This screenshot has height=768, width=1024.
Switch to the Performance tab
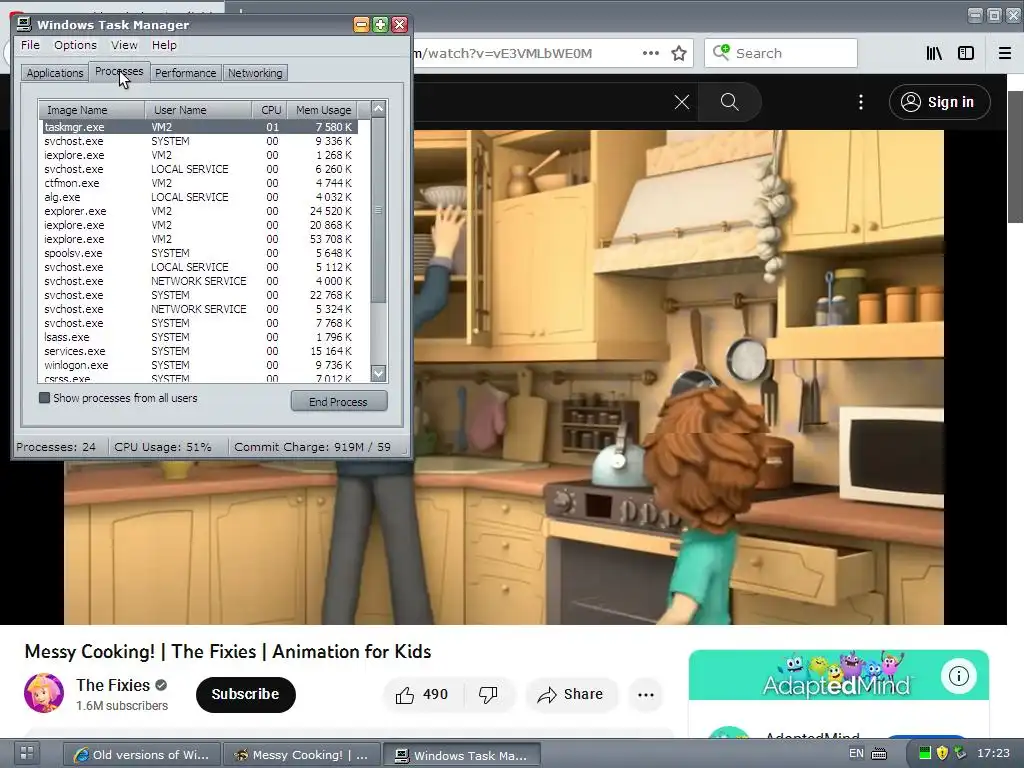[185, 73]
